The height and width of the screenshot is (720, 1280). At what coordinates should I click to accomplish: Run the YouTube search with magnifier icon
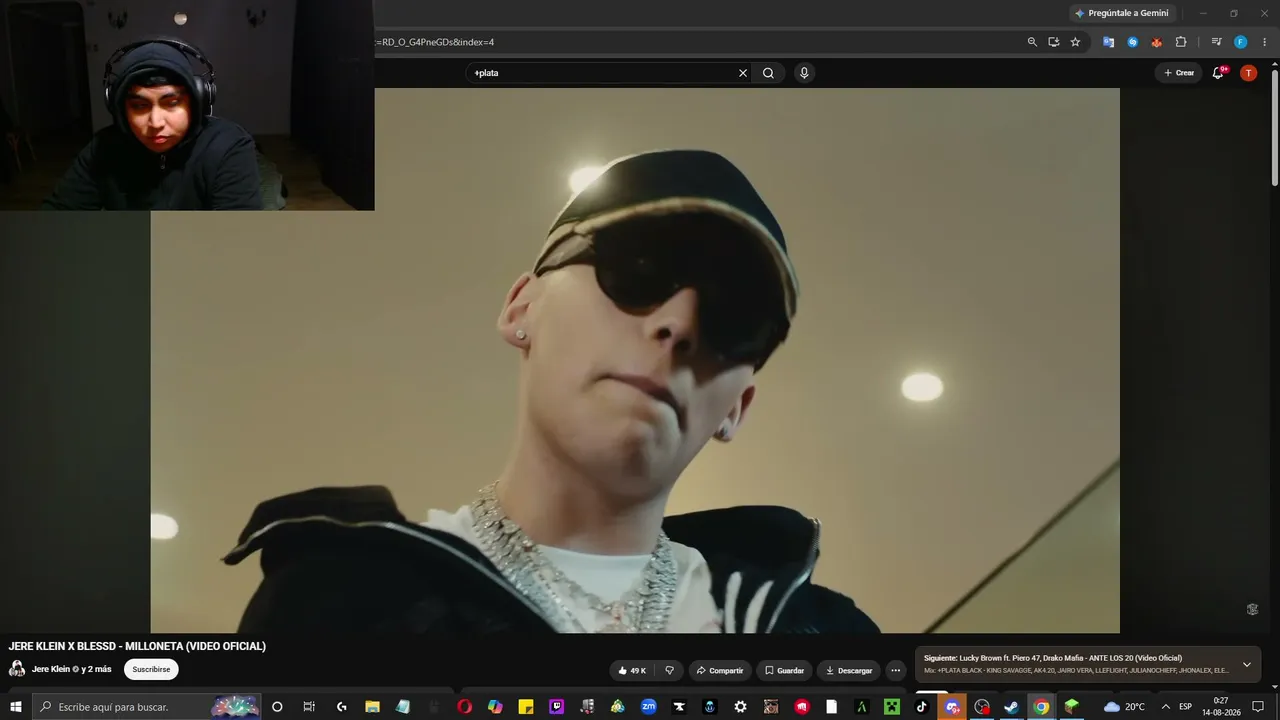pyautogui.click(x=768, y=73)
